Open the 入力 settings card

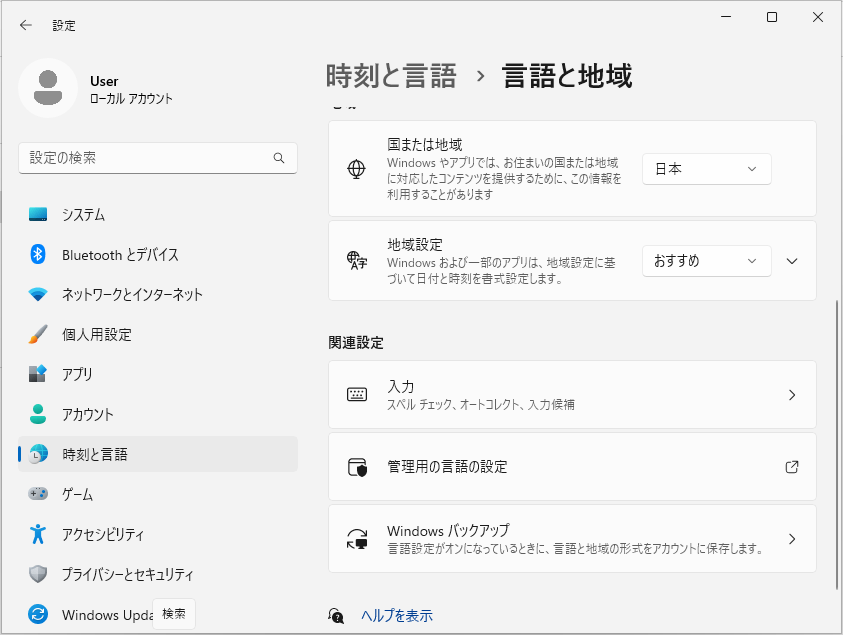[572, 395]
